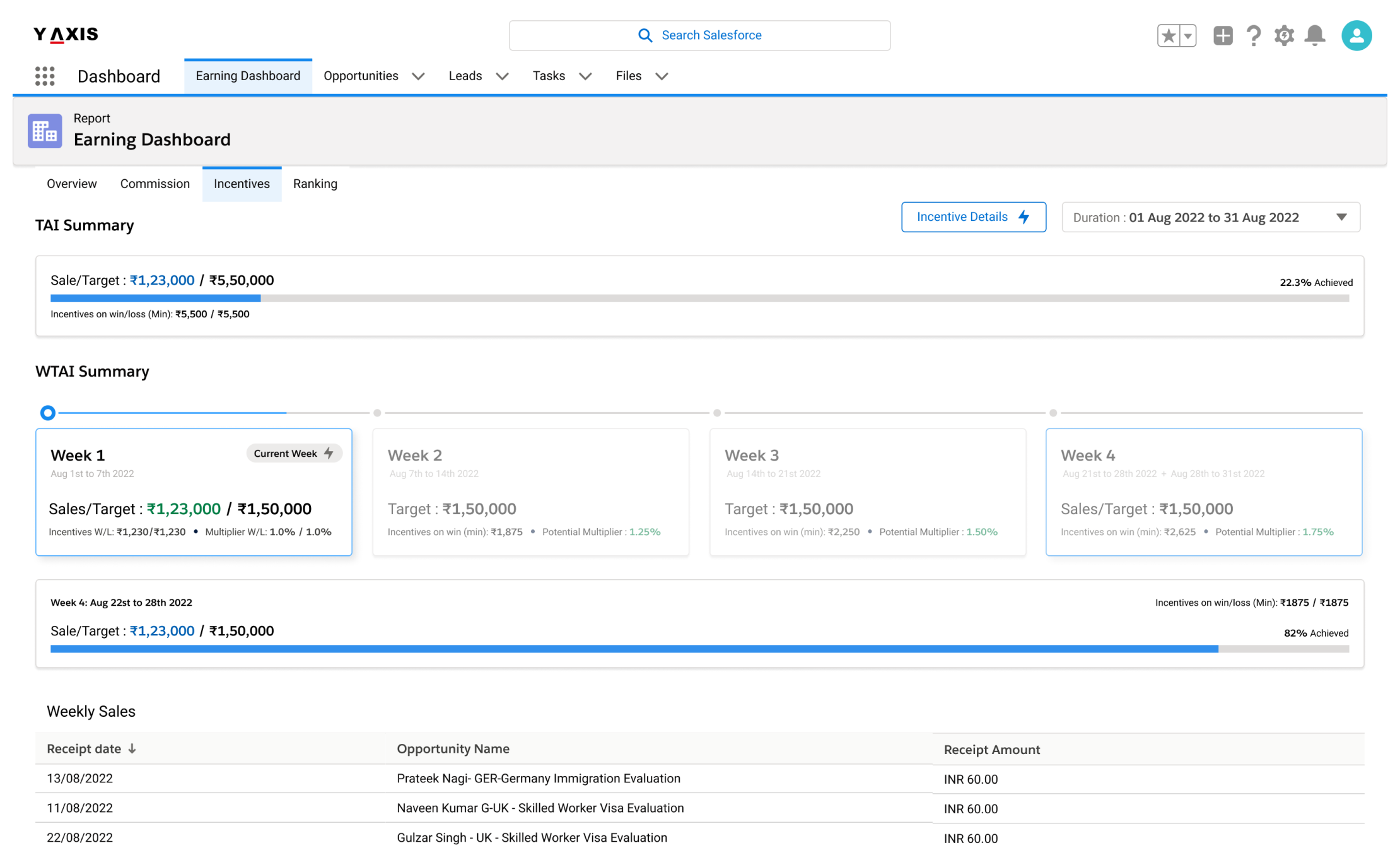This screenshot has width=1400, height=860.
Task: Click the search magnifier icon
Action: (645, 35)
